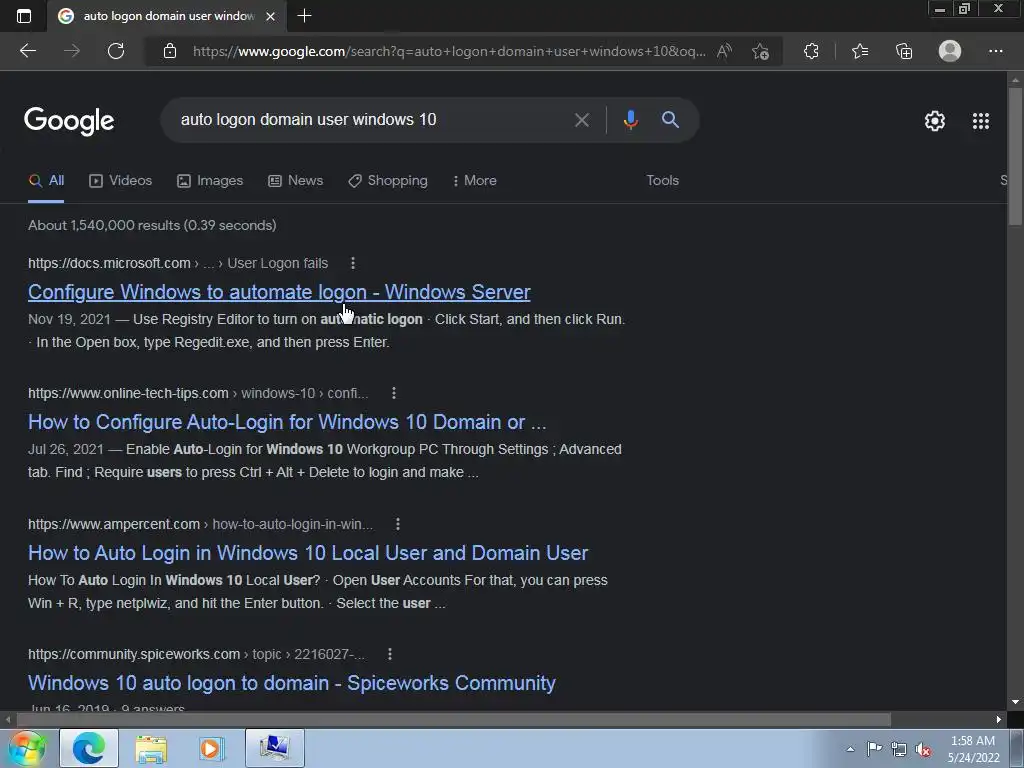Click the horizontal scrollbar thumb
1024x768 pixels.
click(453, 719)
